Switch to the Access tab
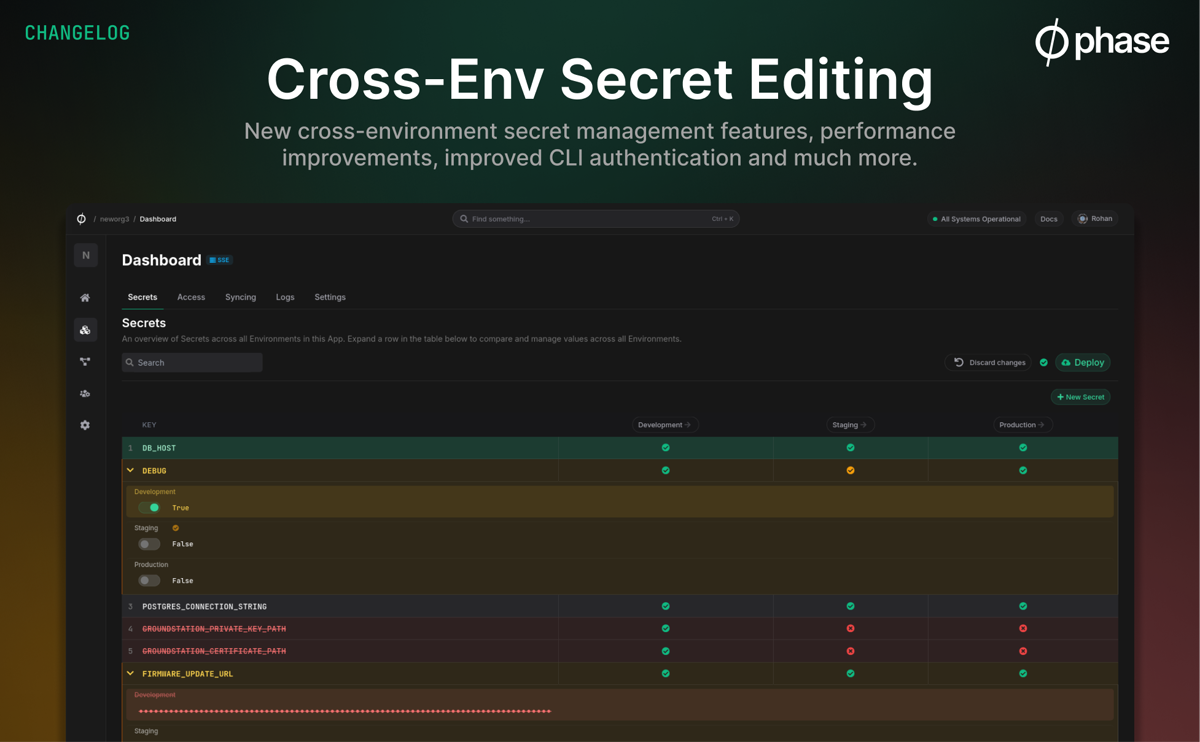Screen dimensions: 1200x742 (x=191, y=297)
